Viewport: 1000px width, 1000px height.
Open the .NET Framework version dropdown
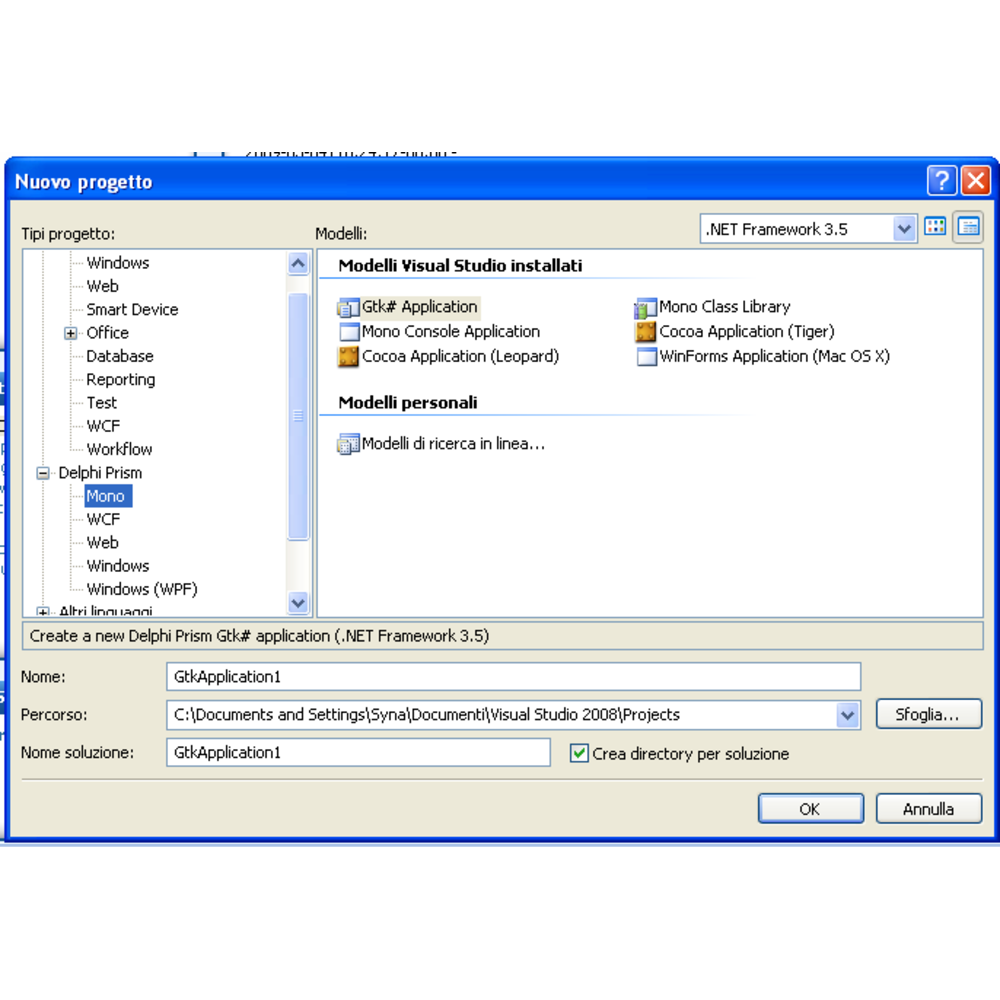904,229
